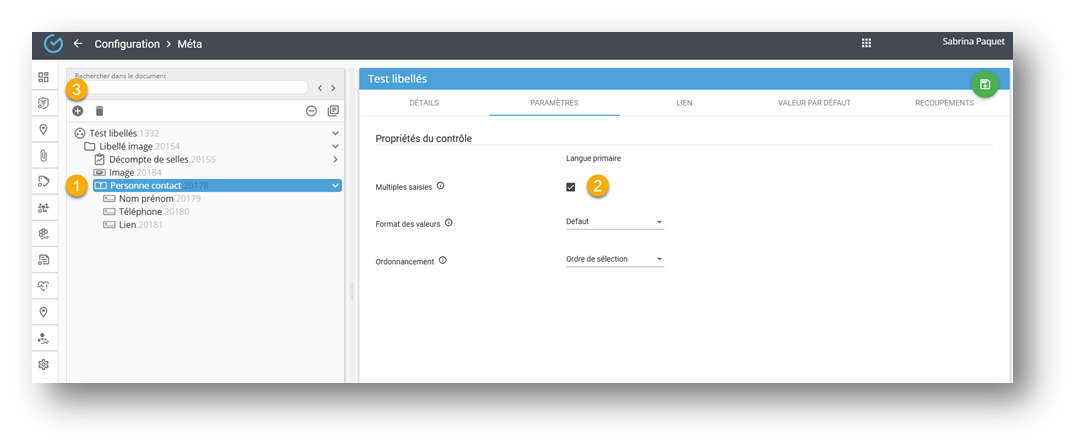
Task: Go back using the header arrow
Action: click(78, 44)
